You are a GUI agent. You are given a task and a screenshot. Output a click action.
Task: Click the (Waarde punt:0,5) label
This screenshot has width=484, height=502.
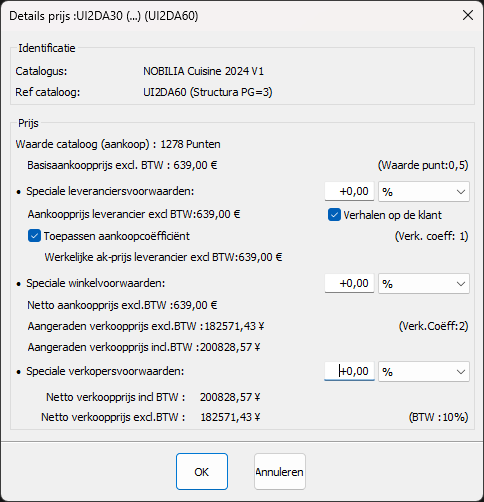point(423,165)
